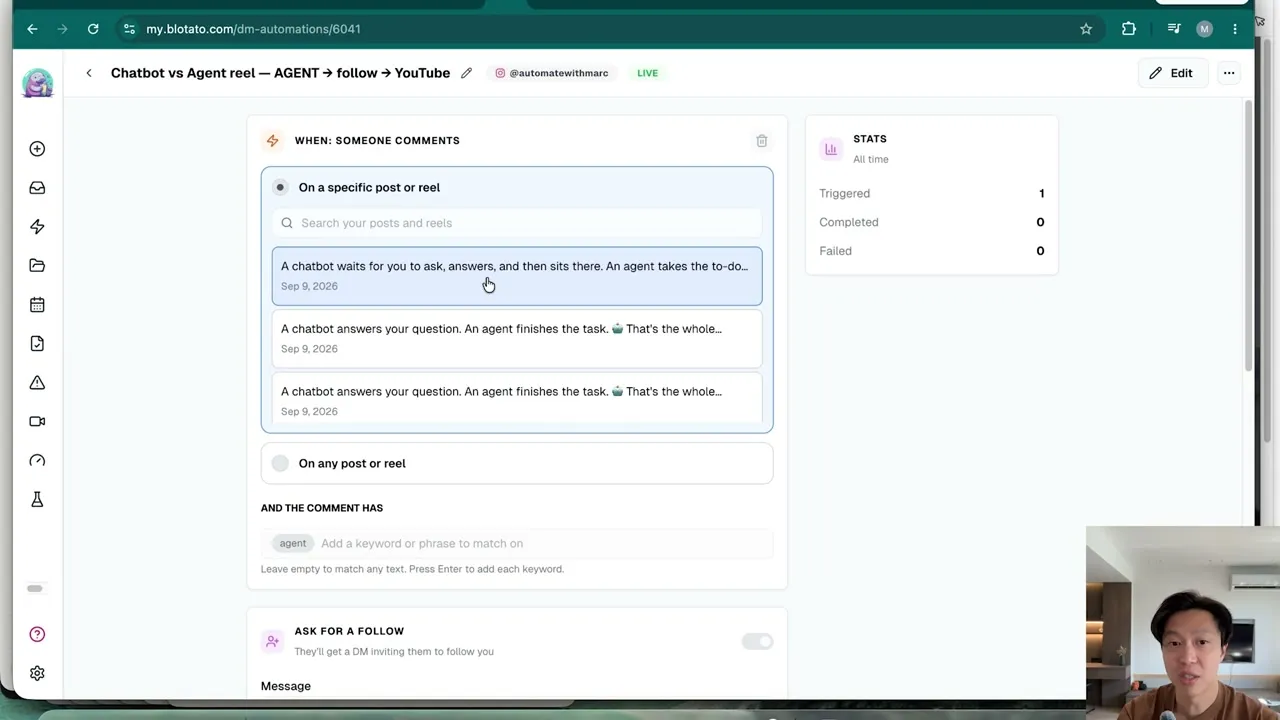The width and height of the screenshot is (1280, 720).
Task: Open the browser media control icon
Action: point(1174,29)
